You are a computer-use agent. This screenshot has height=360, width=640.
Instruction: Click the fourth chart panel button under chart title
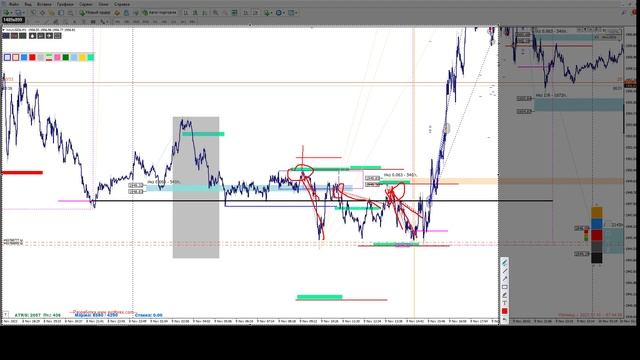(33, 36)
